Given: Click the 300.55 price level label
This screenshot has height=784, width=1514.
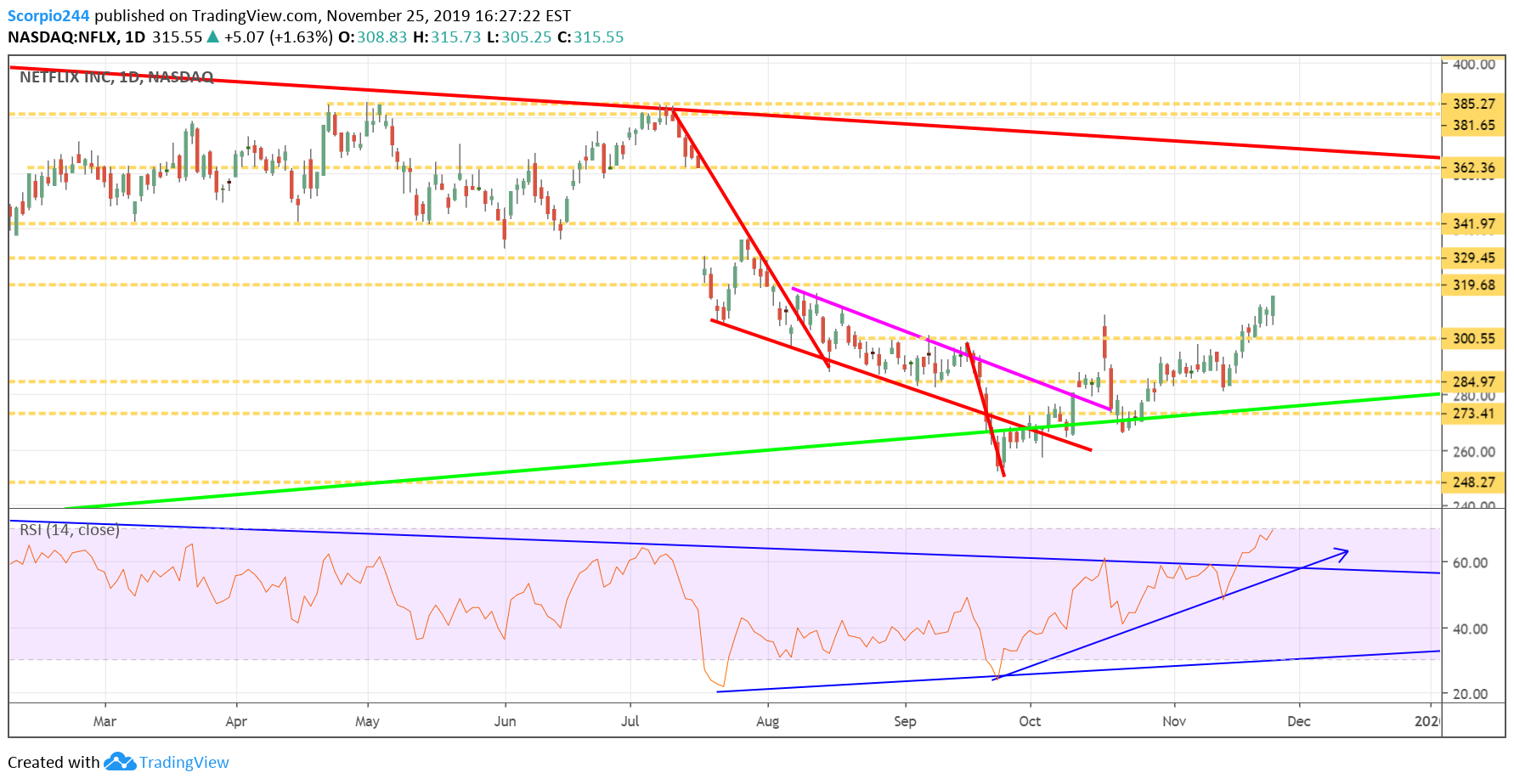Looking at the screenshot, I should pos(1473,338).
